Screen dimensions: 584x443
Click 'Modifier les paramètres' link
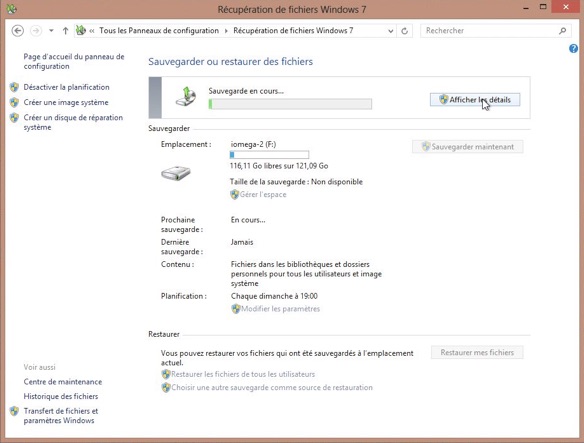pos(280,309)
